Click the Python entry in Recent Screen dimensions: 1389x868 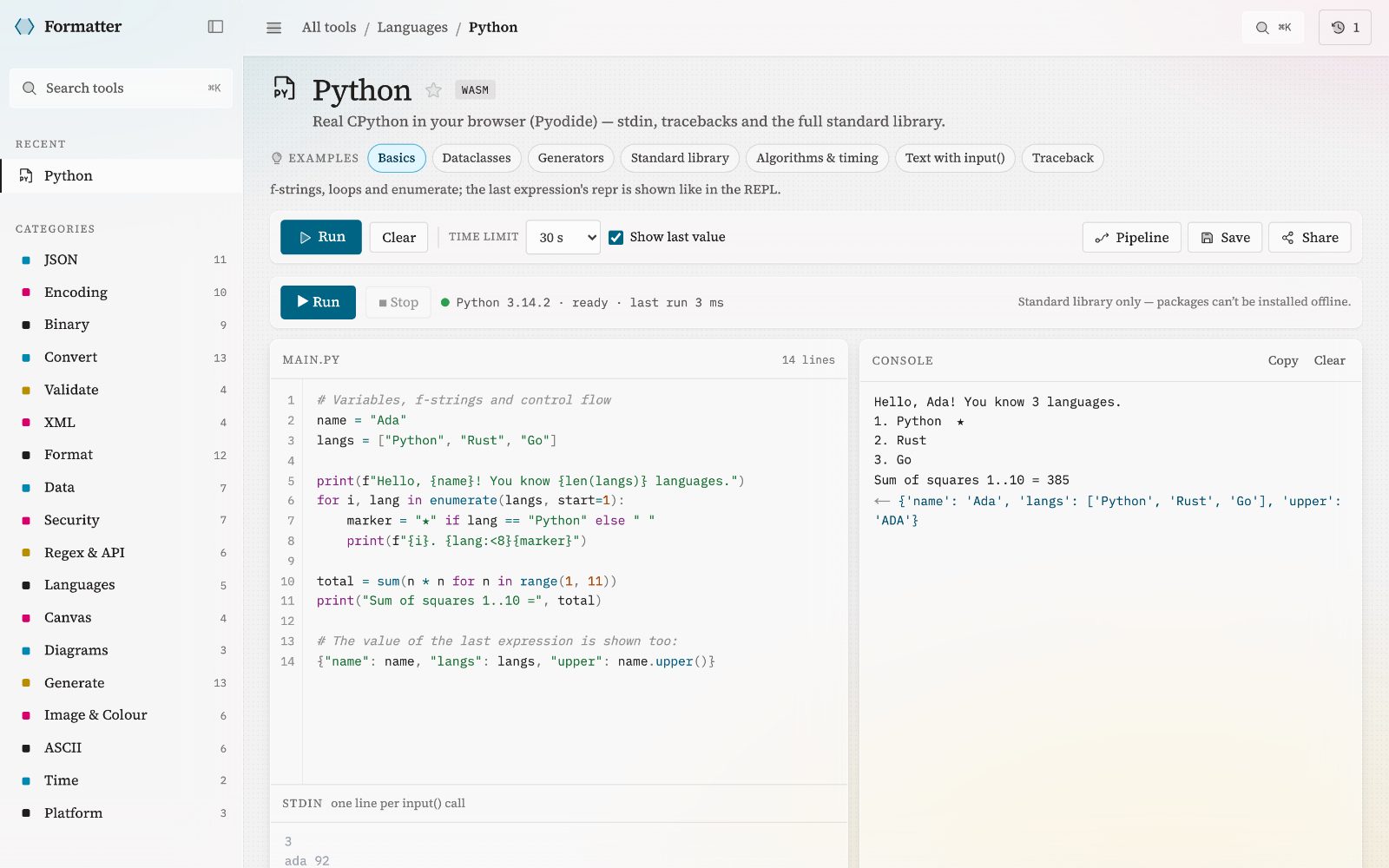pyautogui.click(x=122, y=175)
